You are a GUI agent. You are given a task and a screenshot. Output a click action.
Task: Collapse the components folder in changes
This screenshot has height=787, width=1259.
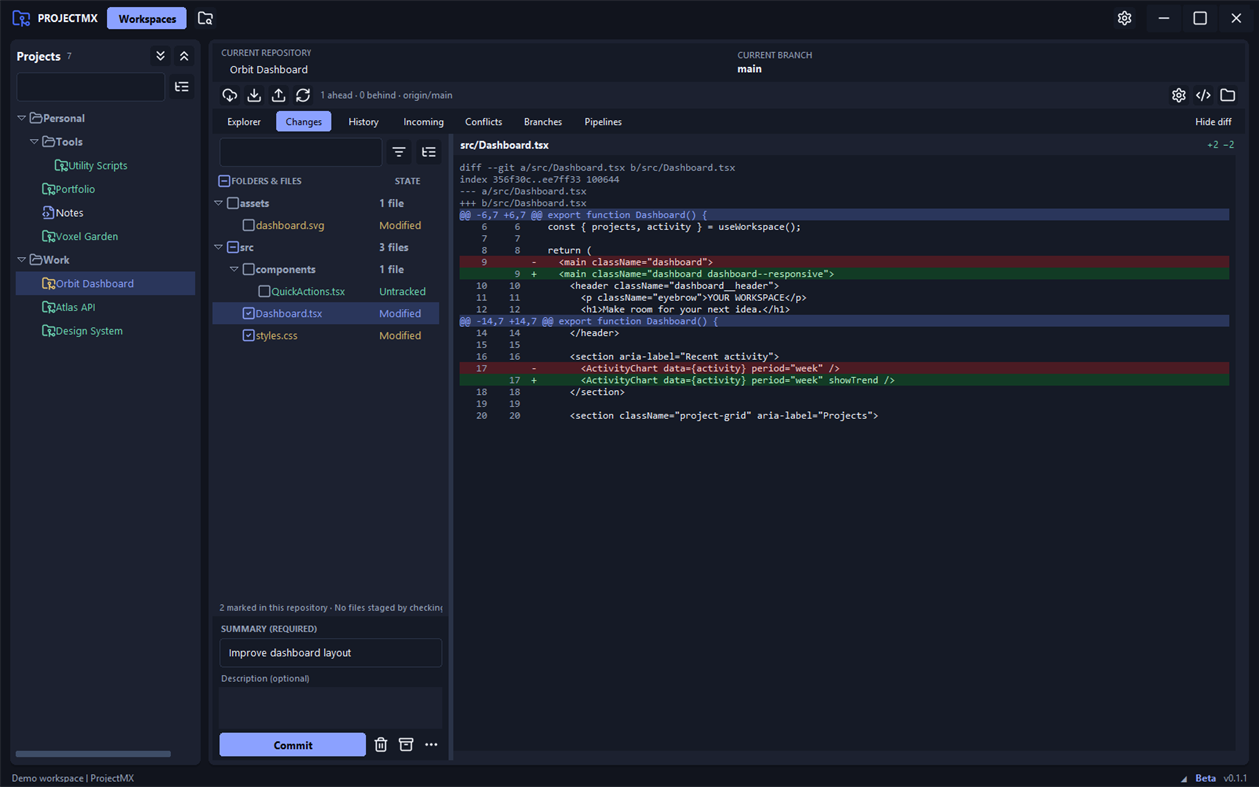(235, 269)
